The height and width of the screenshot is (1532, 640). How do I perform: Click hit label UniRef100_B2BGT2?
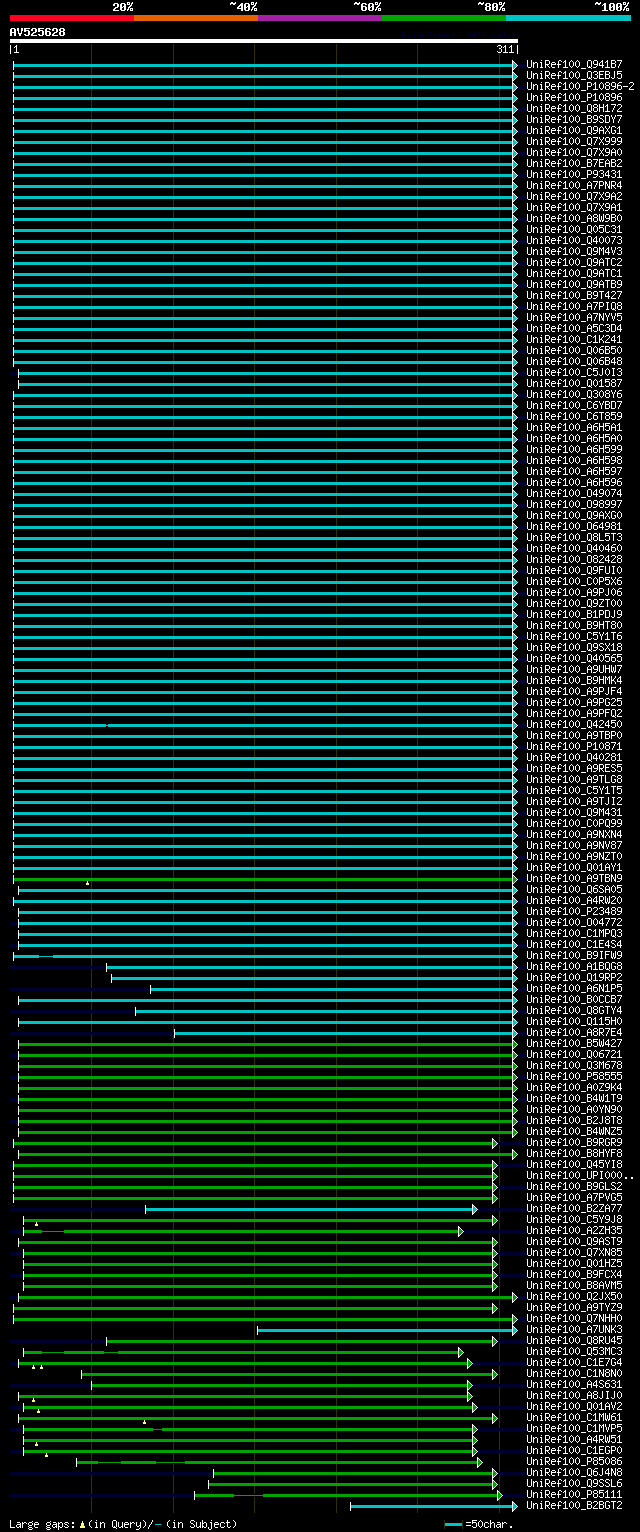574,1505
